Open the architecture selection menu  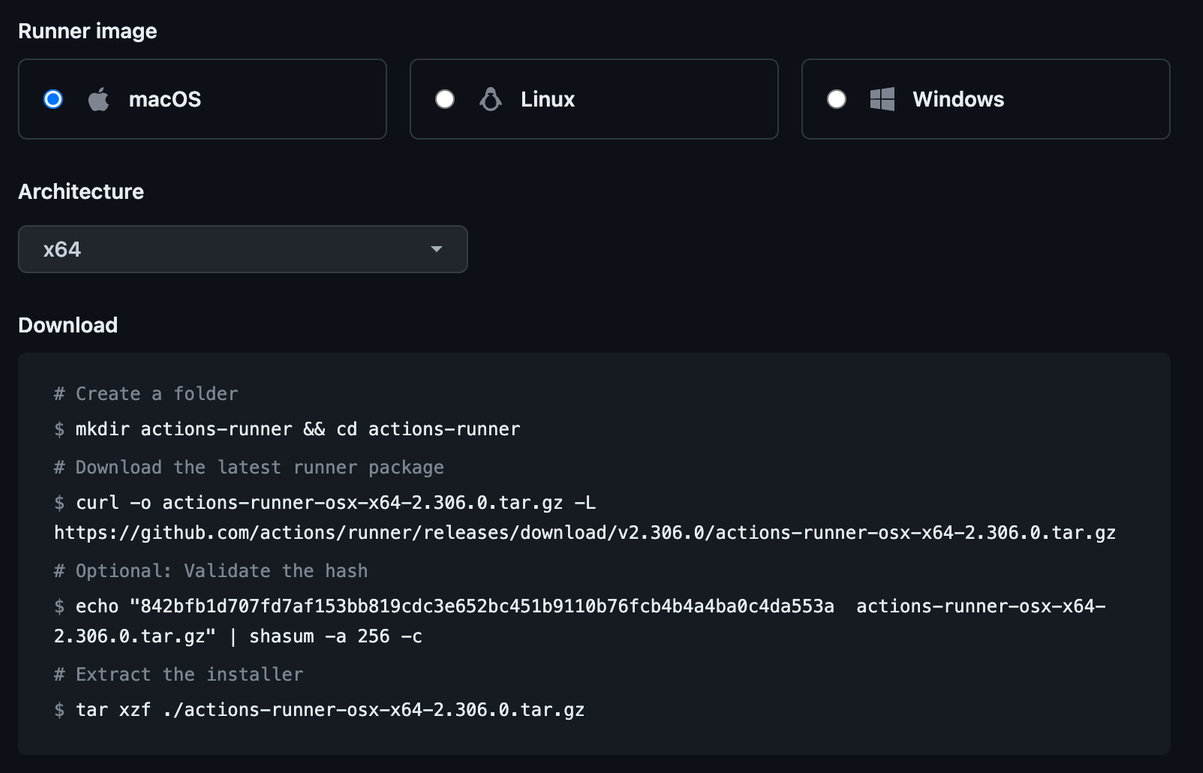(x=243, y=248)
